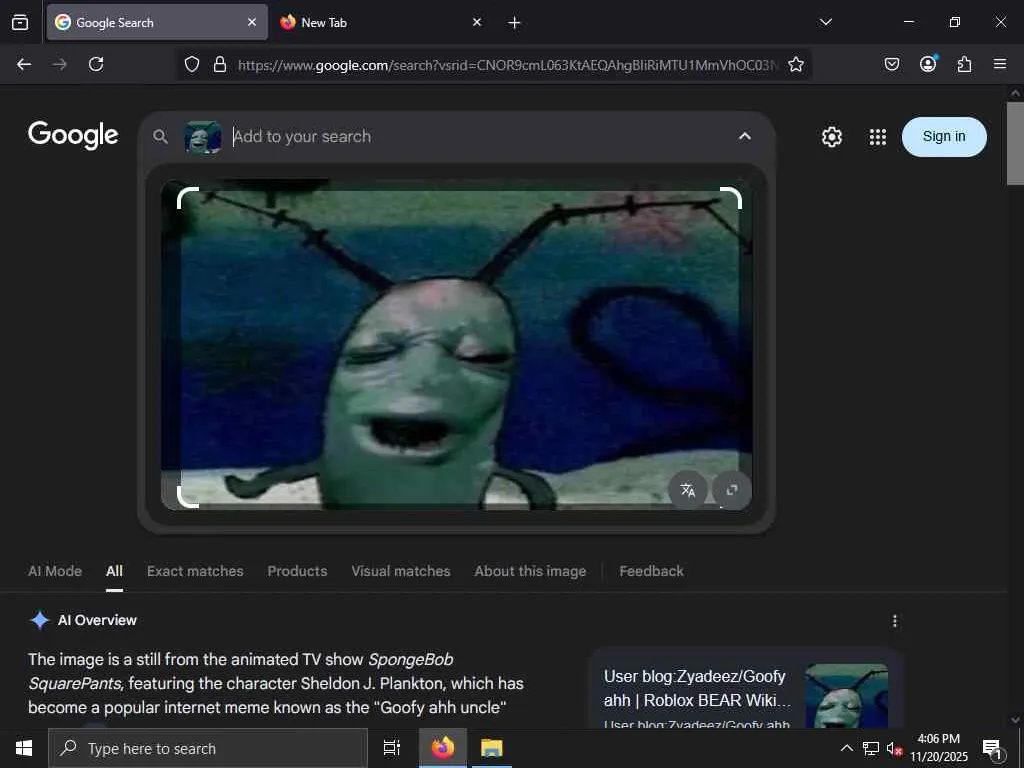Open the Google apps grid
Screen dimensions: 1024x768
pyautogui.click(x=878, y=136)
